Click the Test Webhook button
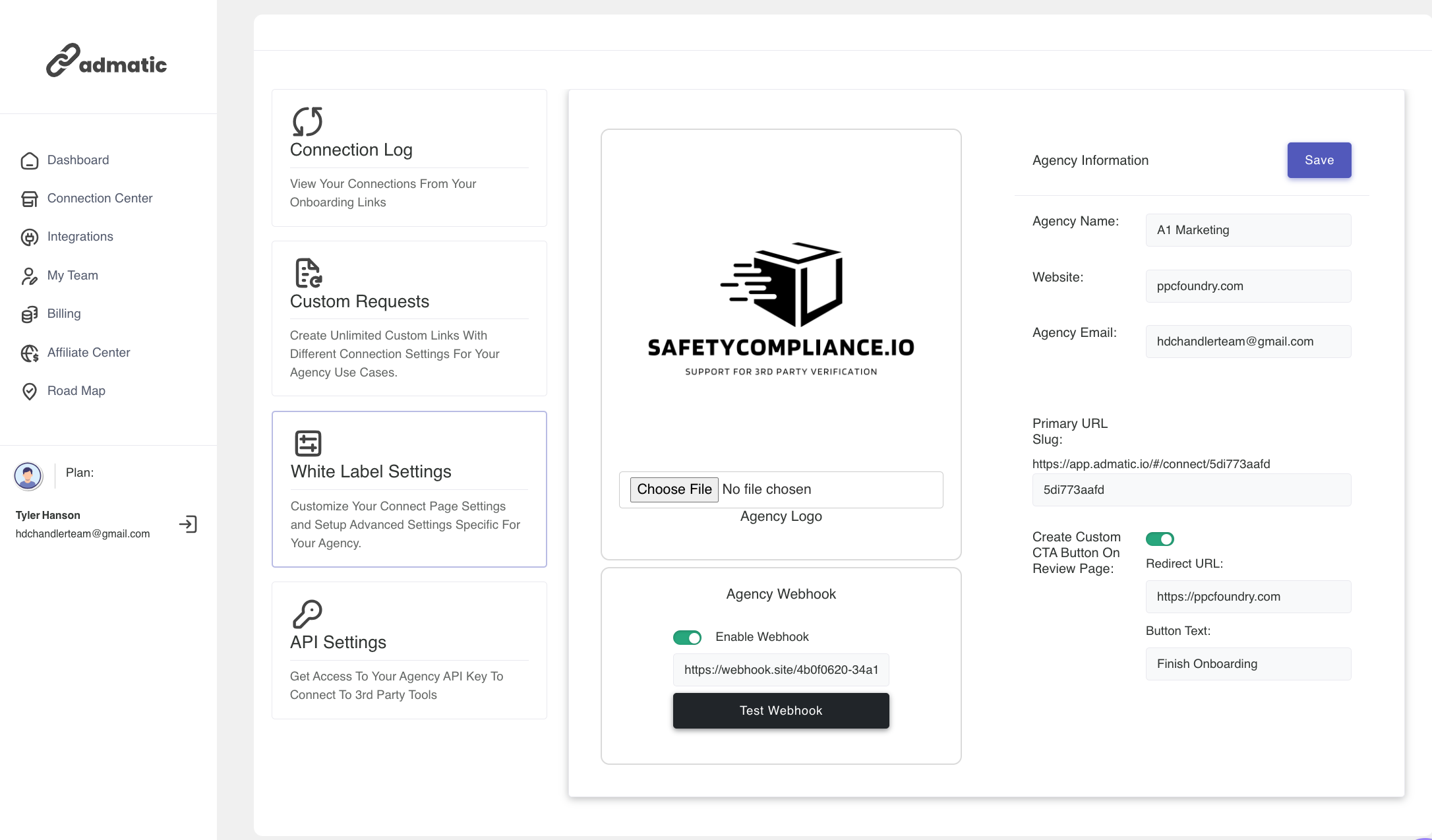 (x=781, y=711)
